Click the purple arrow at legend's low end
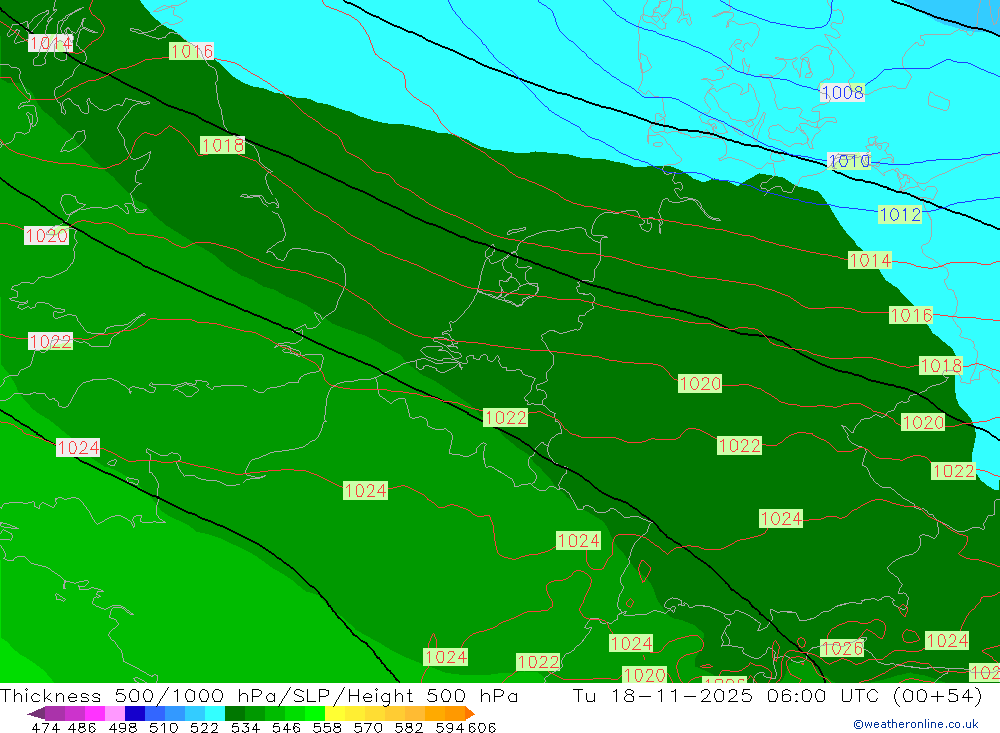 (x=36, y=713)
